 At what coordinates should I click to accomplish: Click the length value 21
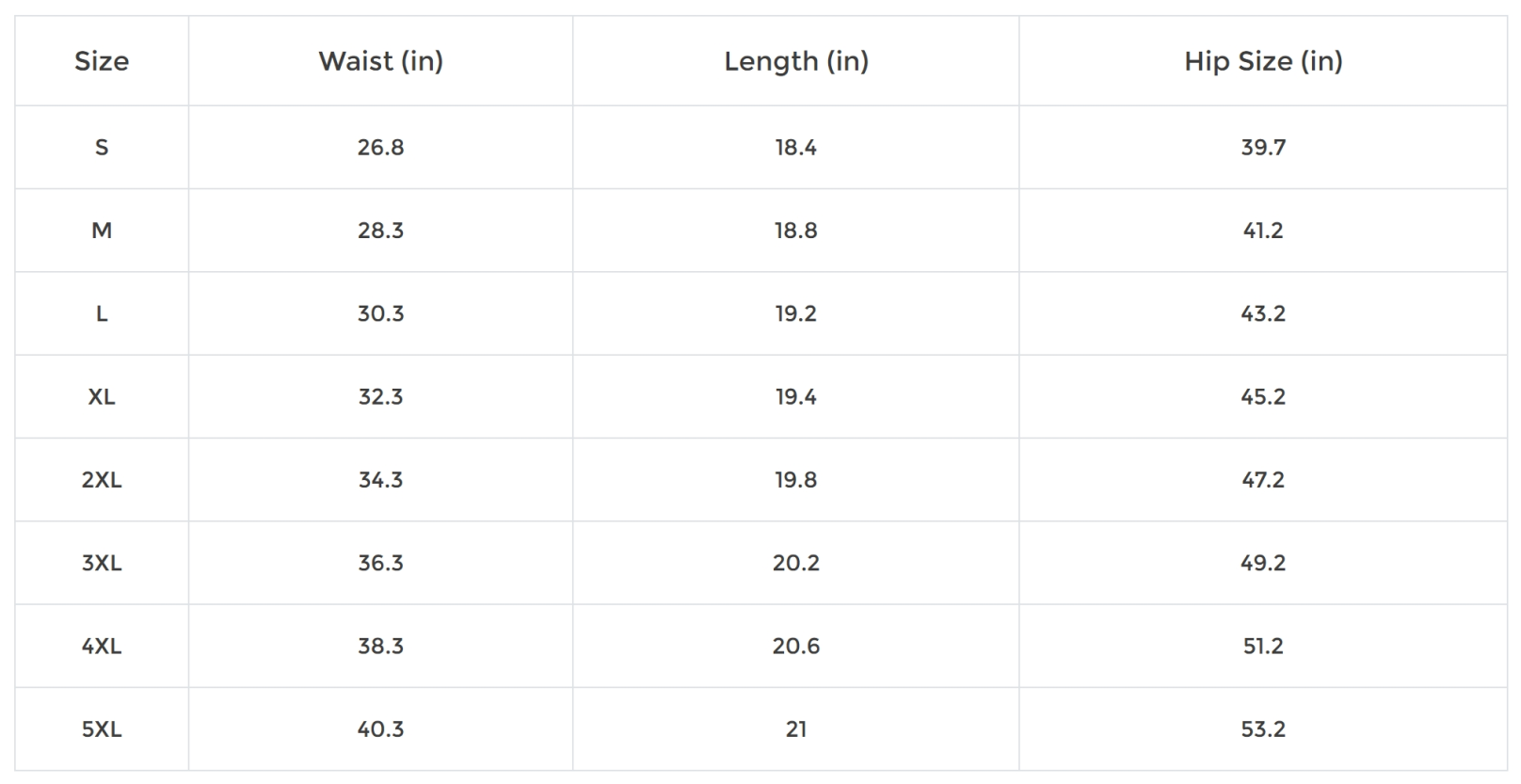(x=796, y=729)
